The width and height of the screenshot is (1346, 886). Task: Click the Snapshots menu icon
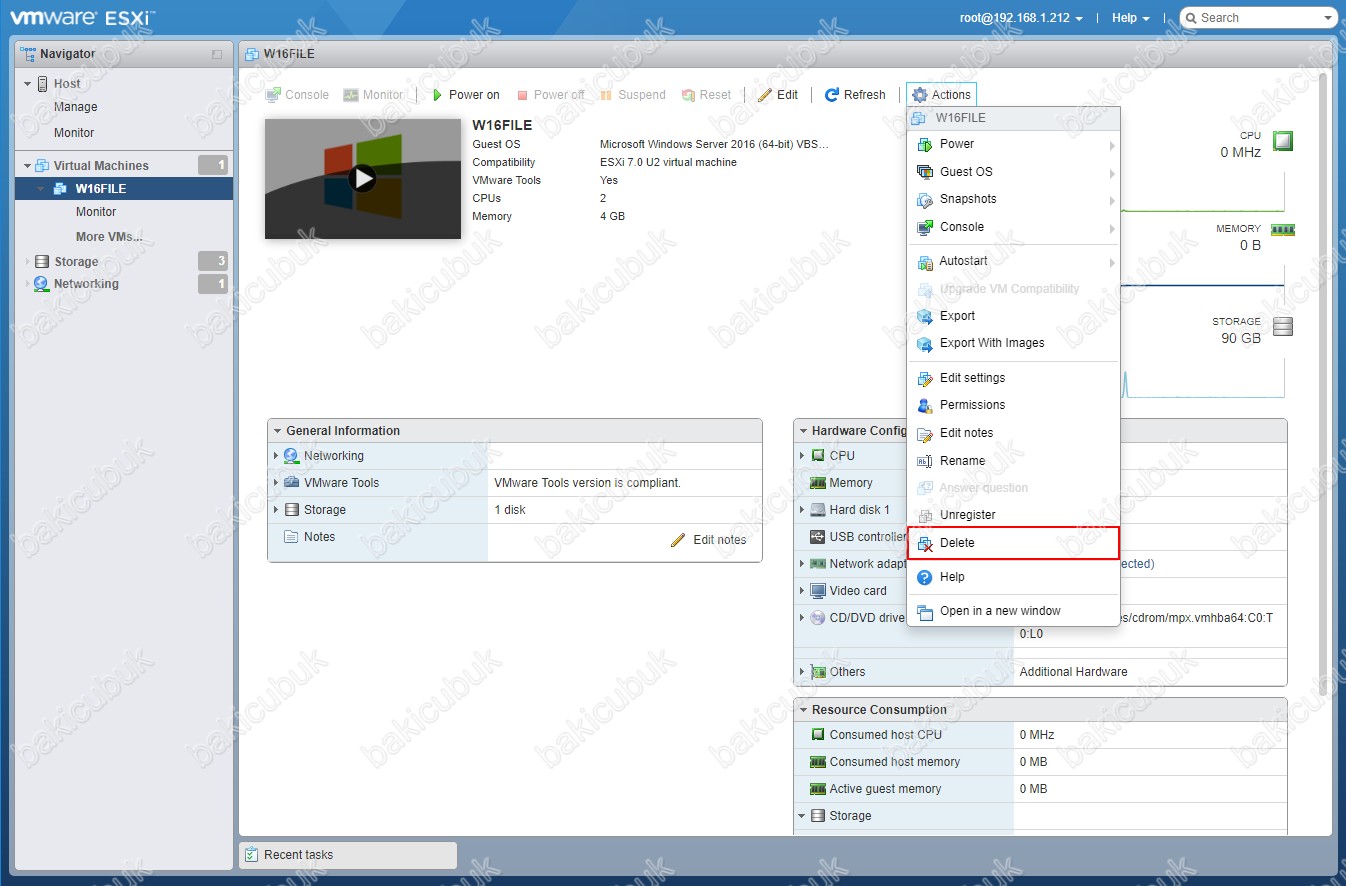coord(925,200)
